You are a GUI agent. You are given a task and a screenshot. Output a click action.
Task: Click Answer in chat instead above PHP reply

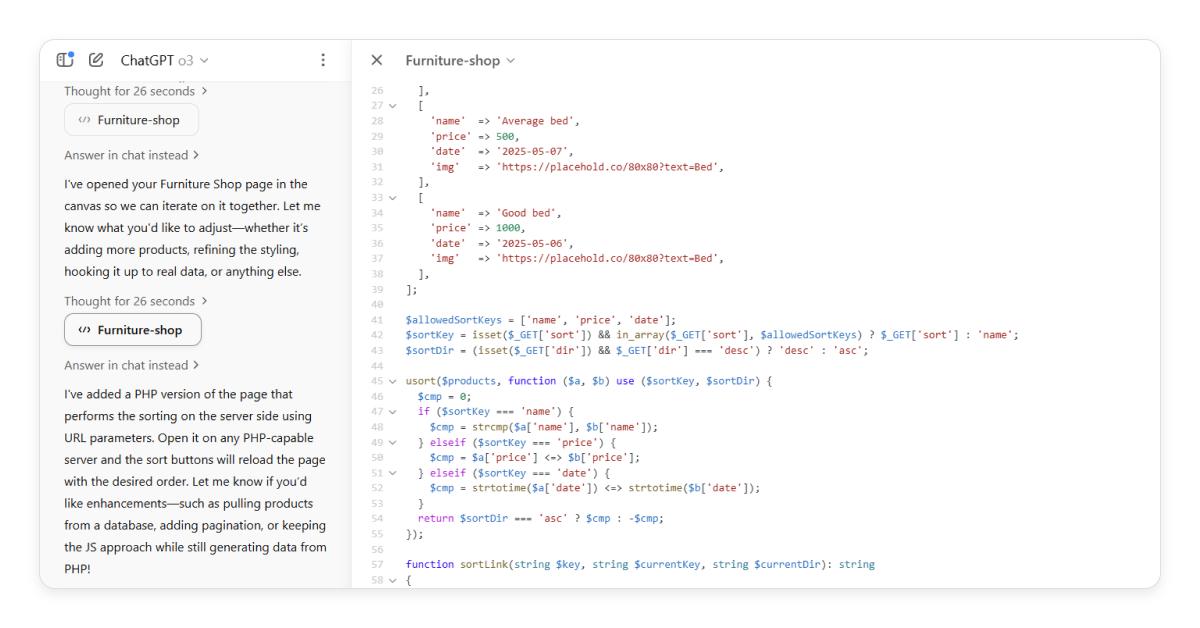131,365
